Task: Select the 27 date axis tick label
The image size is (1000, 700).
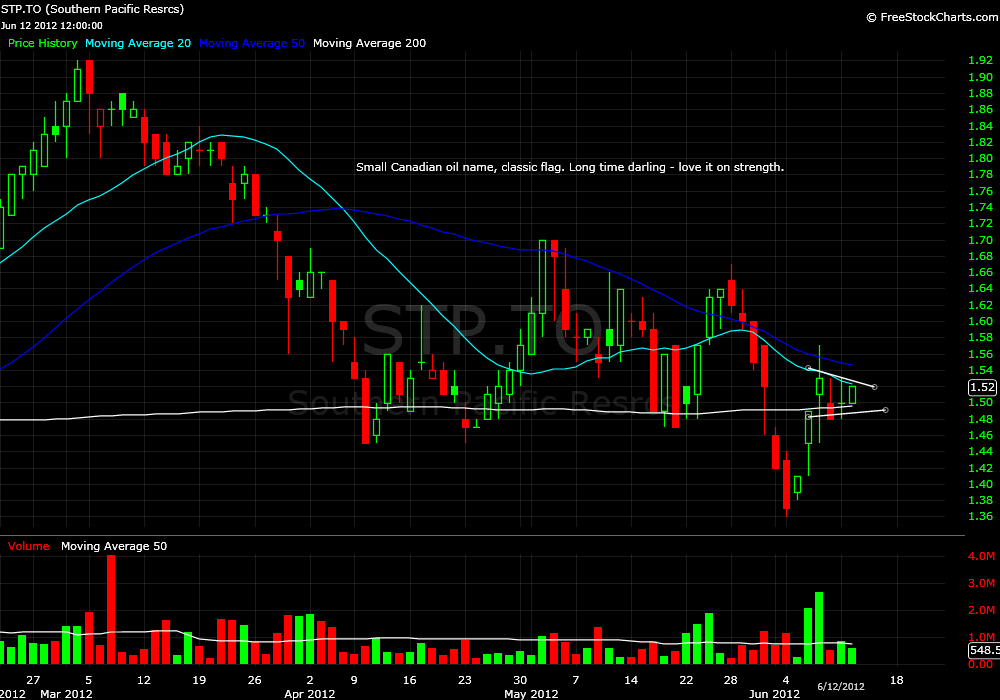Action: tap(33, 680)
